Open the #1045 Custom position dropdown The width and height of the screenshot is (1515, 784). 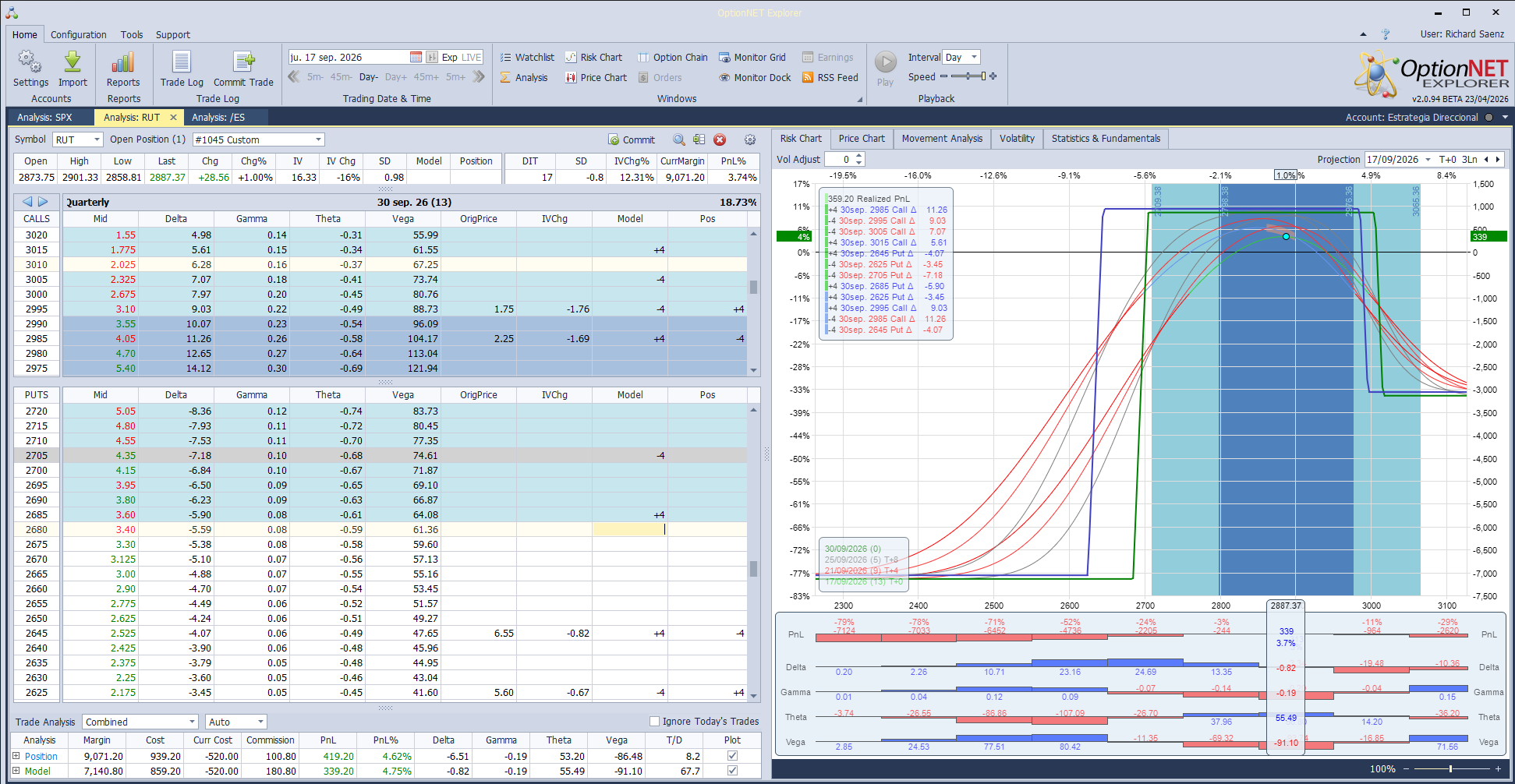tap(318, 139)
